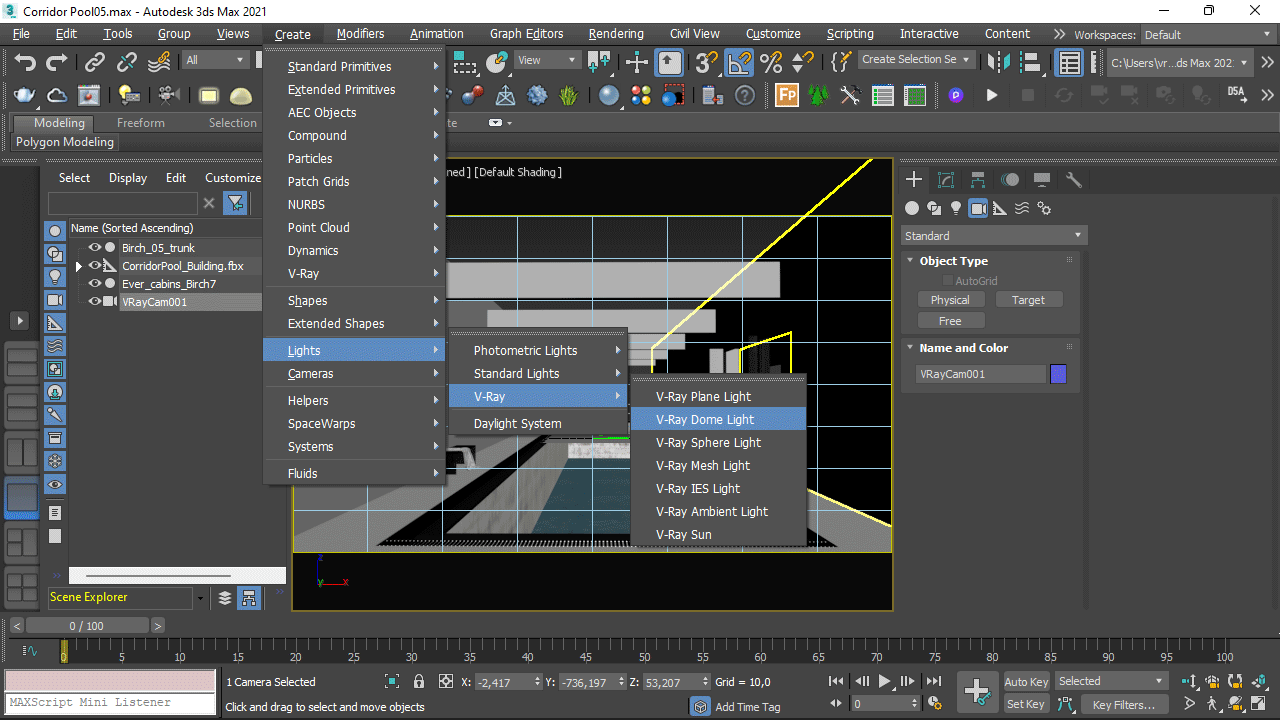Open the Create Selection Set dropdown

(916, 60)
